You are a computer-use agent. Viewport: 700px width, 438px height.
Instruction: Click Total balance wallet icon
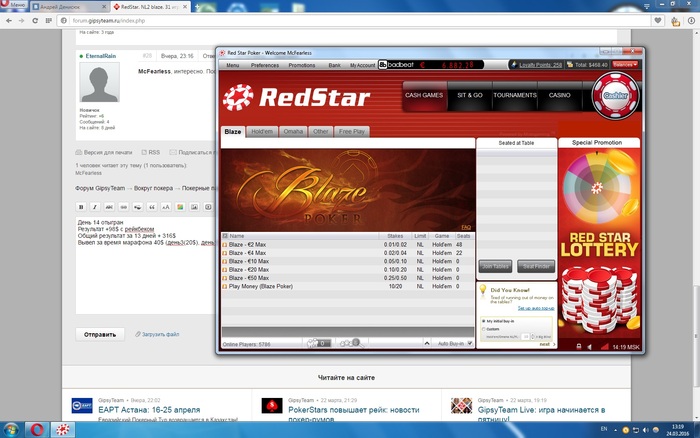tap(570, 65)
